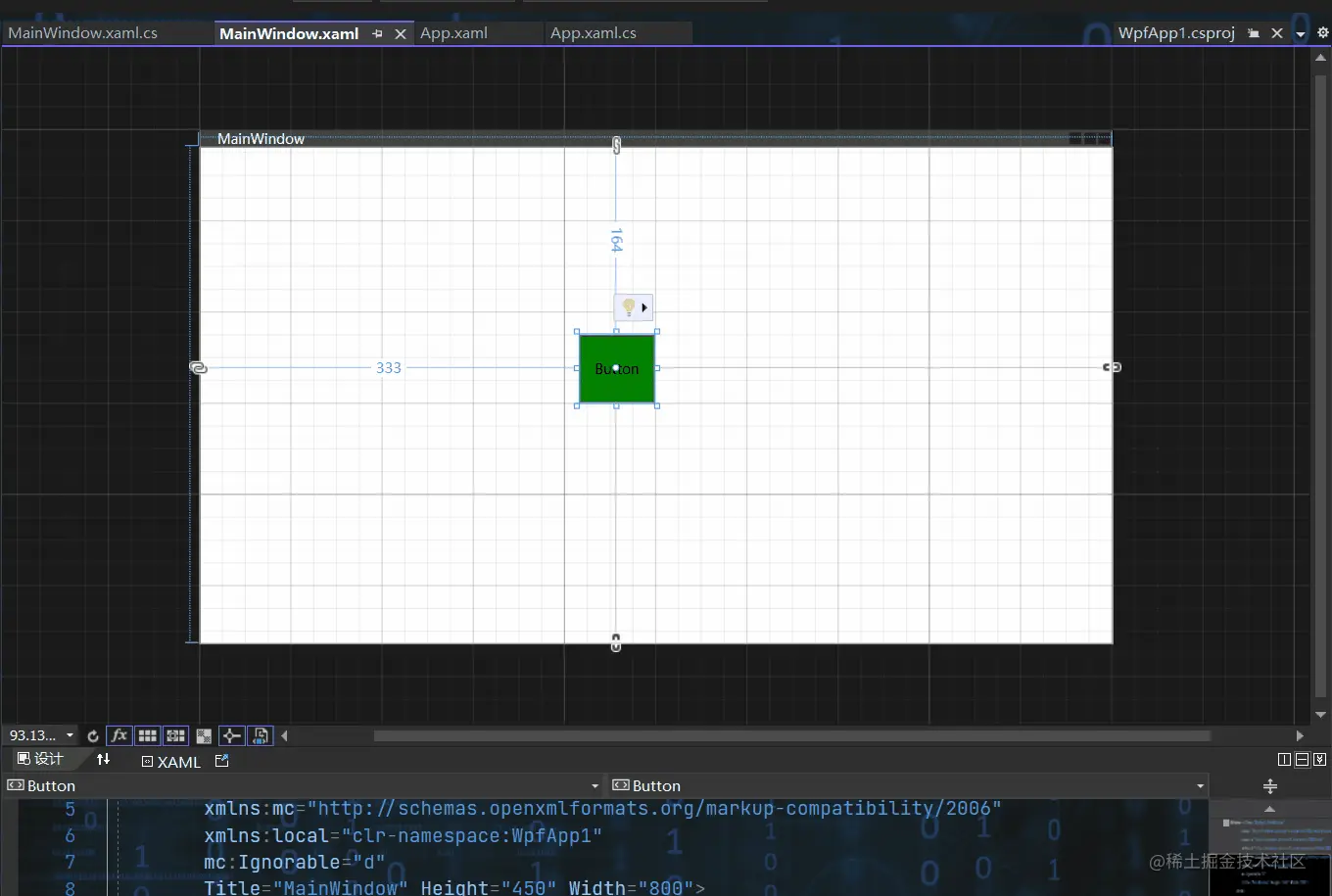Collapse the XAML pane

point(1319,760)
